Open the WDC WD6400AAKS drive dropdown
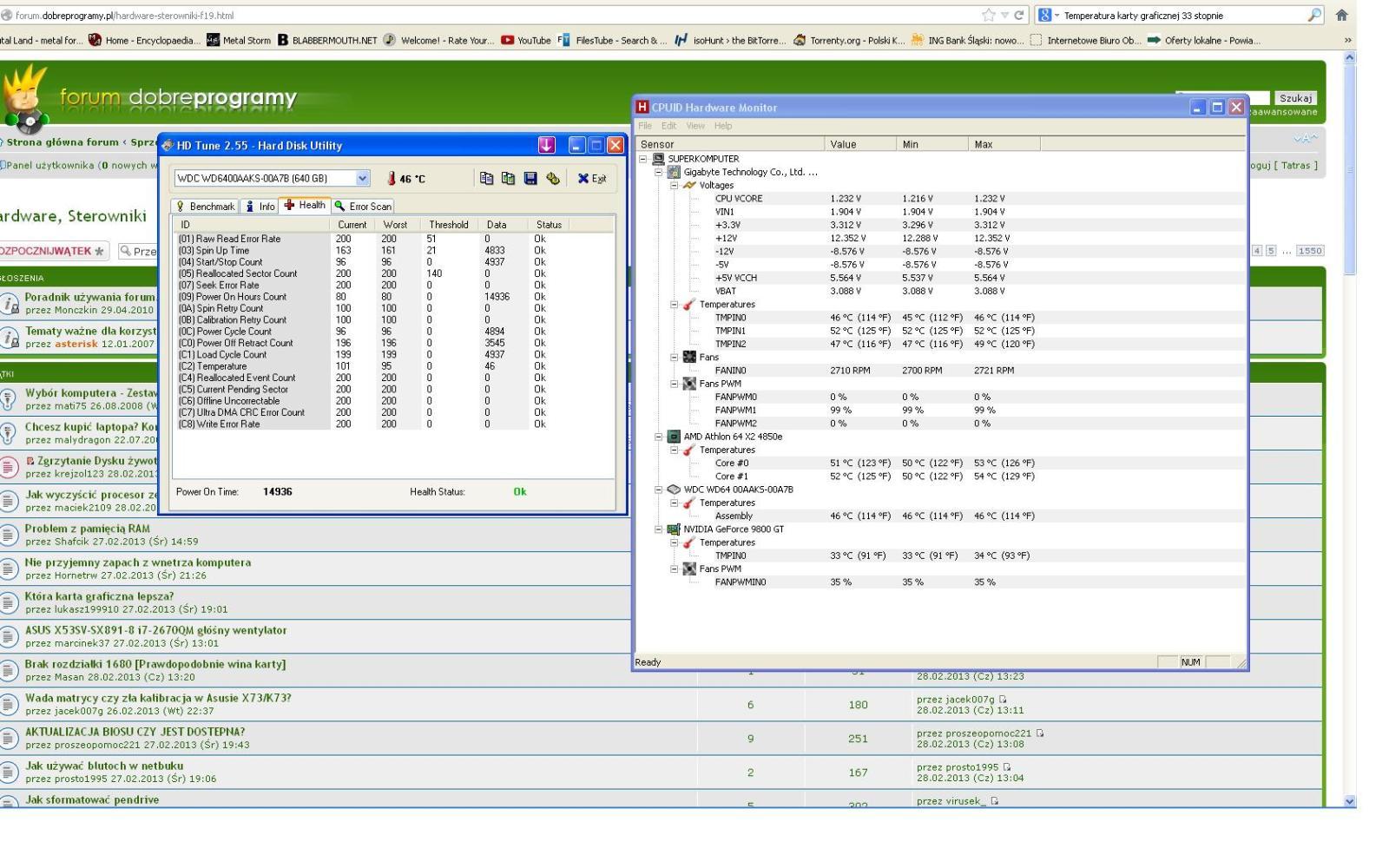This screenshot has height=868, width=1389. pos(363,178)
